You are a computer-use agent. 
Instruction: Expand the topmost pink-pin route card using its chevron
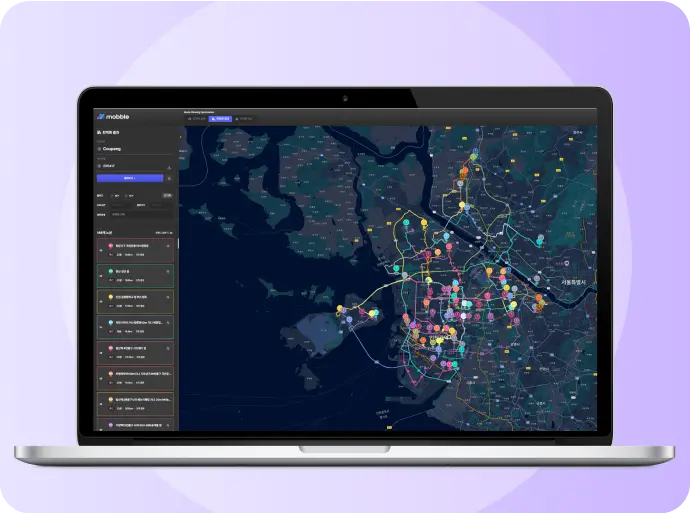point(168,246)
